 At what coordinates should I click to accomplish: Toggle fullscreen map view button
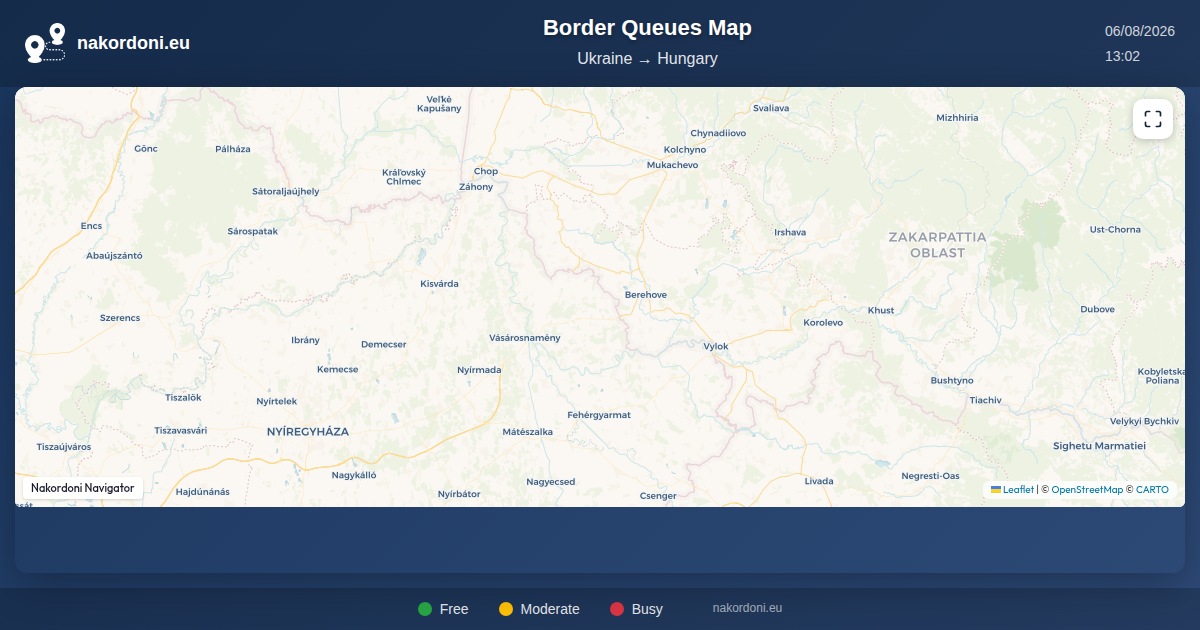[1153, 119]
